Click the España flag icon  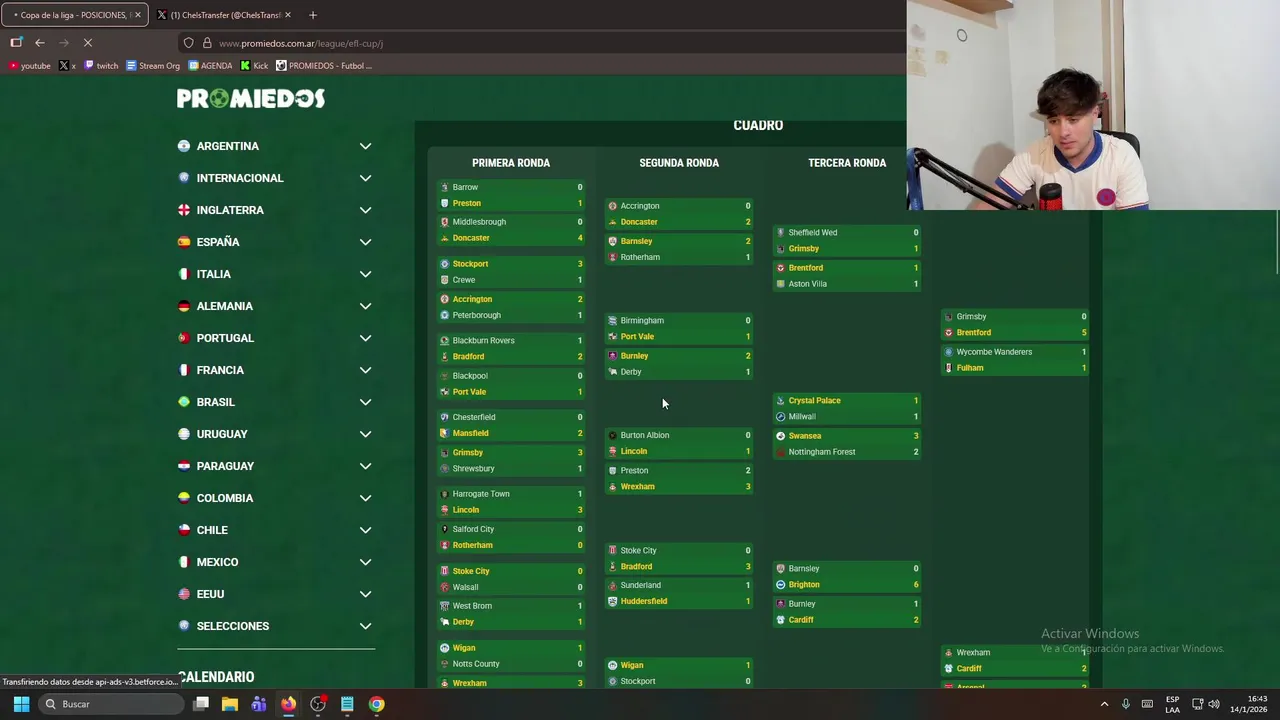point(184,242)
